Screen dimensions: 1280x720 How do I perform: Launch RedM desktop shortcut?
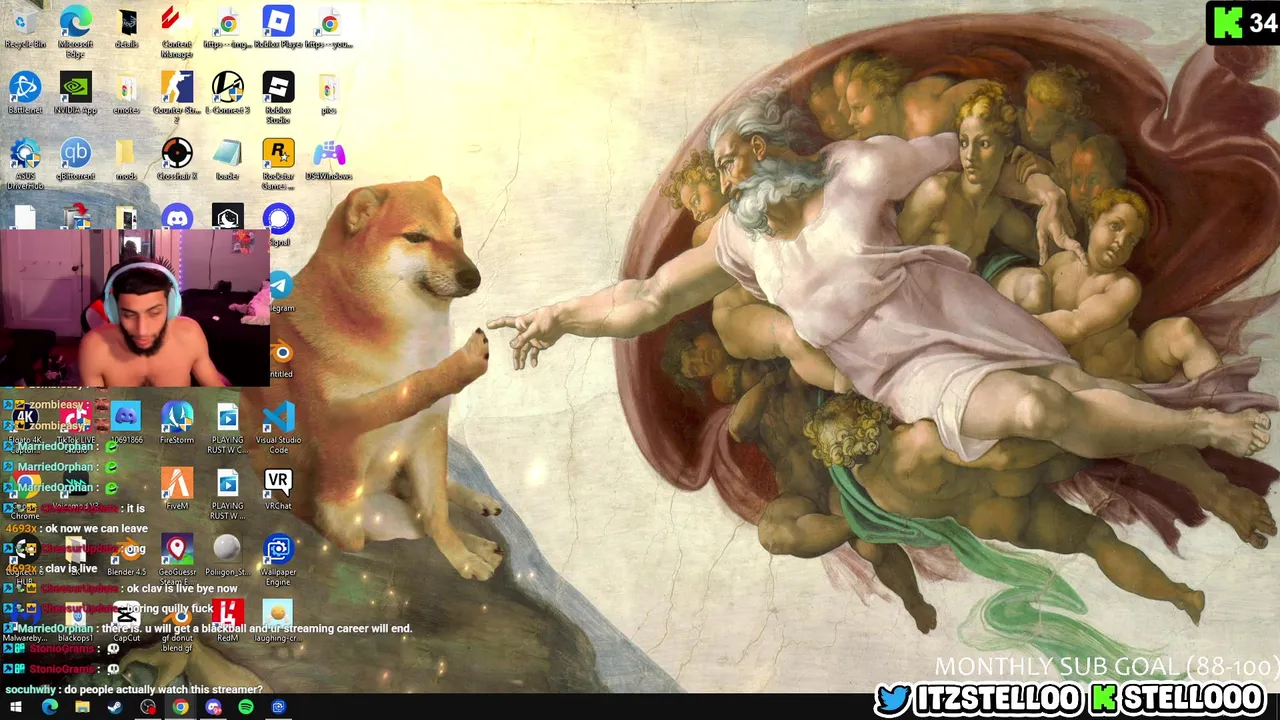pyautogui.click(x=228, y=621)
